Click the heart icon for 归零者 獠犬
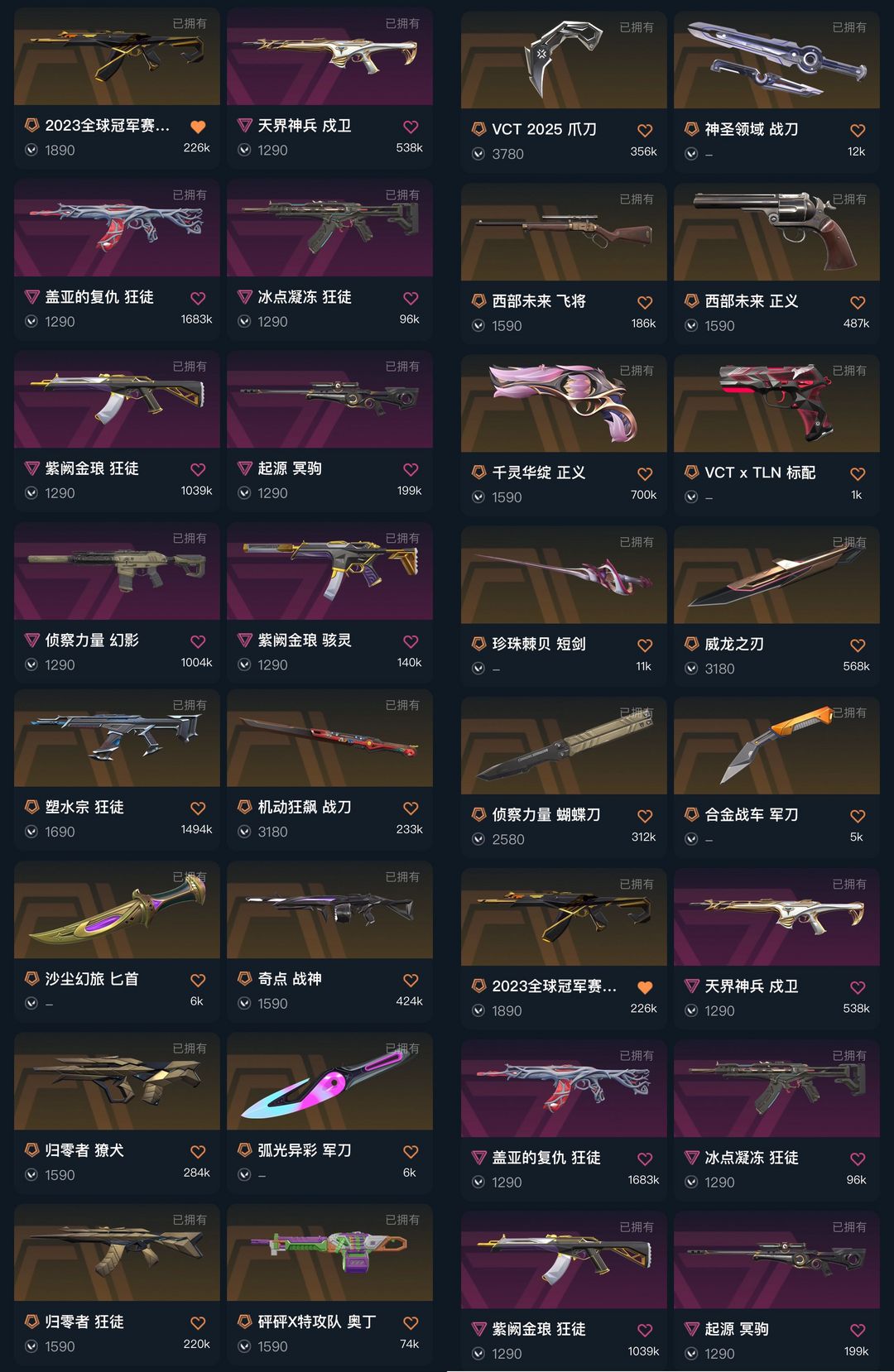 click(x=198, y=1151)
